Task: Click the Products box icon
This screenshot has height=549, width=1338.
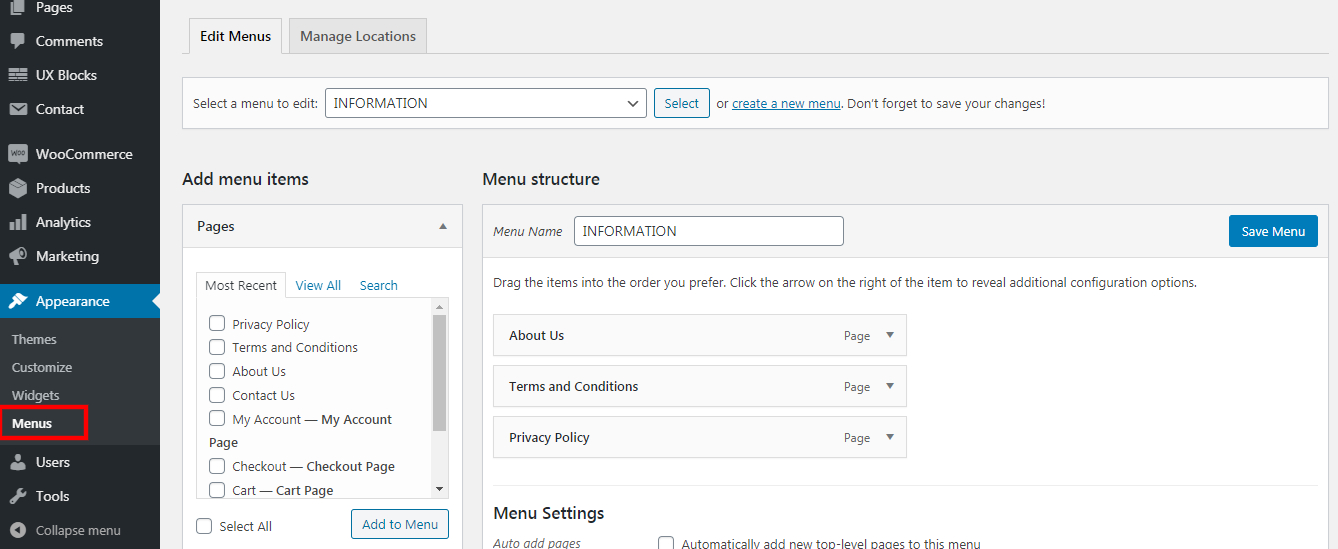Action: click(17, 188)
